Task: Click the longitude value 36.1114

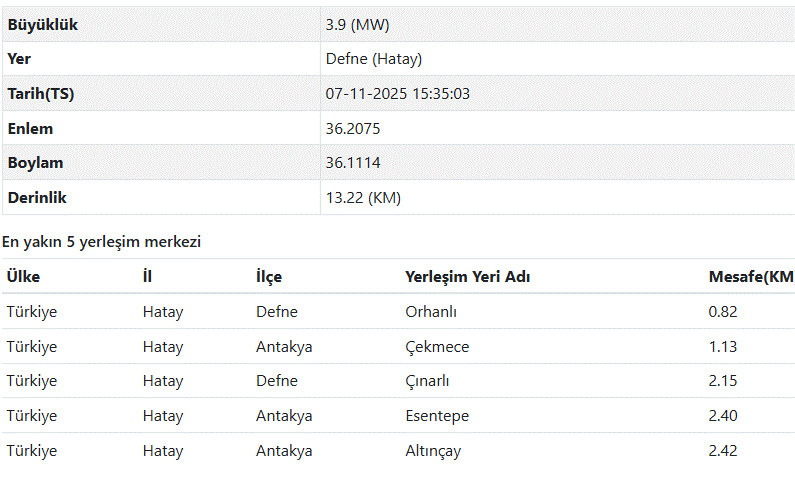Action: pyautogui.click(x=353, y=163)
